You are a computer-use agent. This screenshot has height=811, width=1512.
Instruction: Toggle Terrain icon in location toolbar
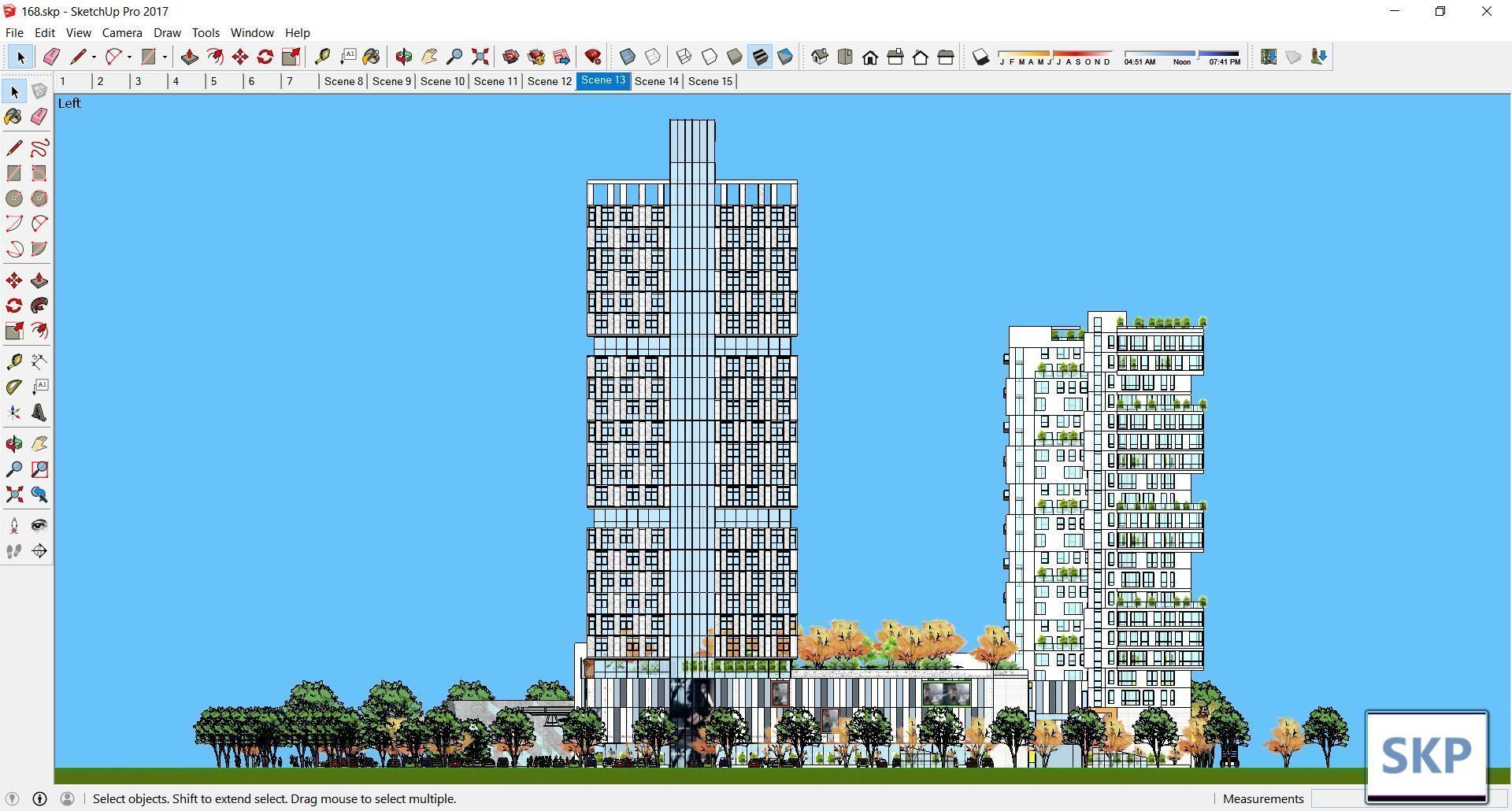click(1294, 57)
